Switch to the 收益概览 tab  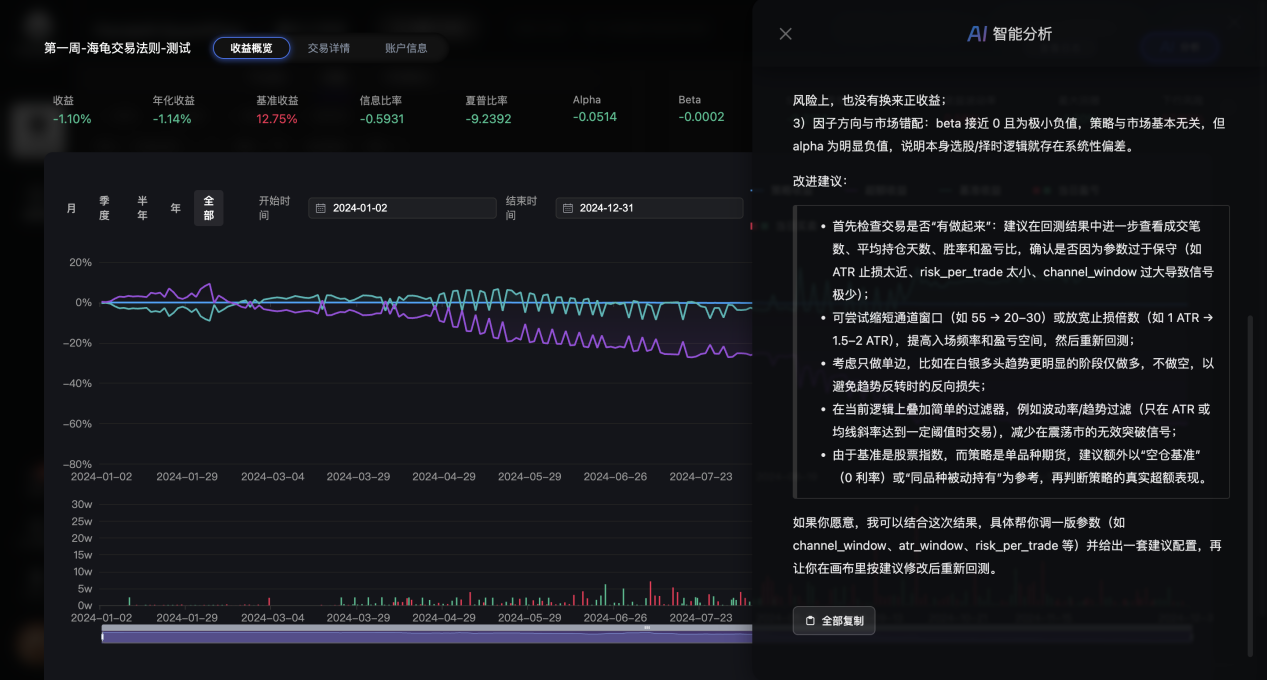pos(251,48)
